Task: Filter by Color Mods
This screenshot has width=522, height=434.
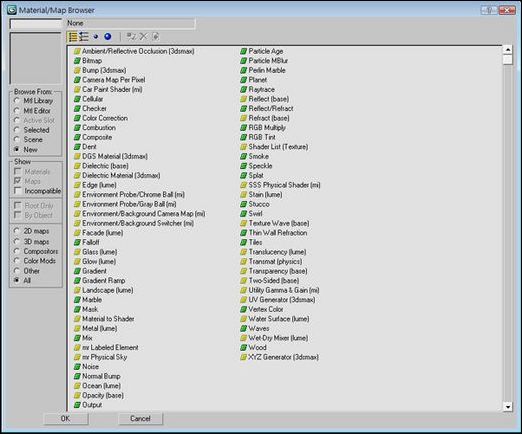Action: point(17,261)
